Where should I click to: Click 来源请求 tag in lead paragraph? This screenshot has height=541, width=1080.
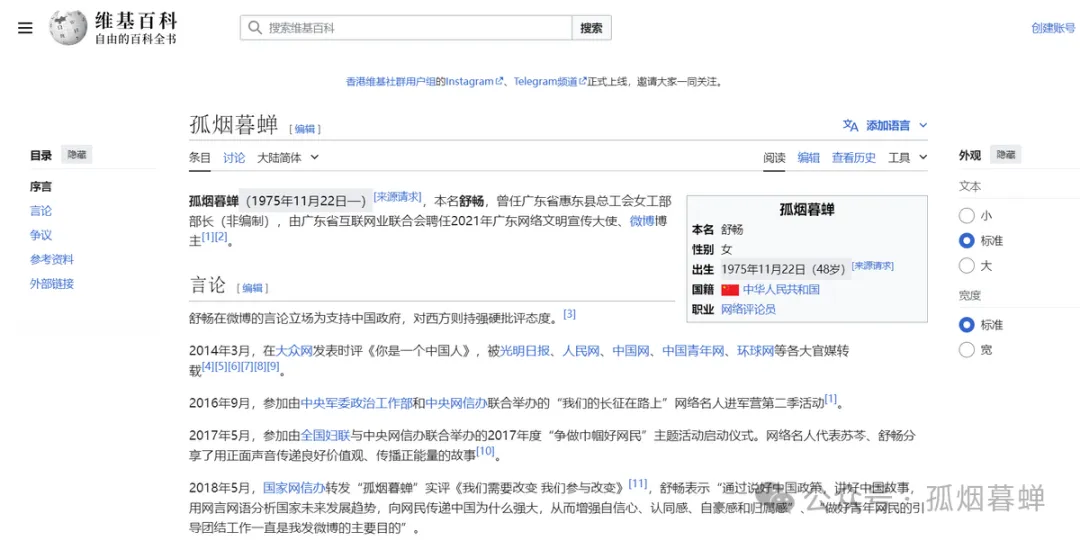pos(397,197)
